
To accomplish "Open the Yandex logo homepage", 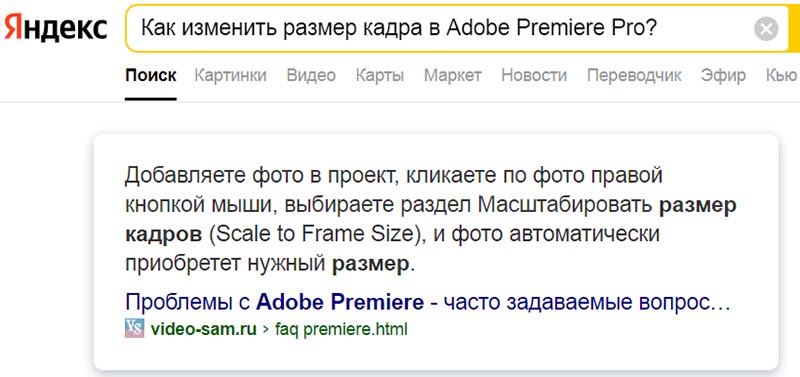I will point(55,29).
